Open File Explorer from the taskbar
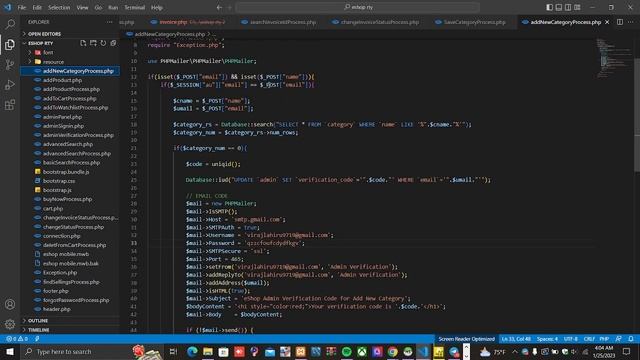The height and width of the screenshot is (360, 640). coord(208,351)
